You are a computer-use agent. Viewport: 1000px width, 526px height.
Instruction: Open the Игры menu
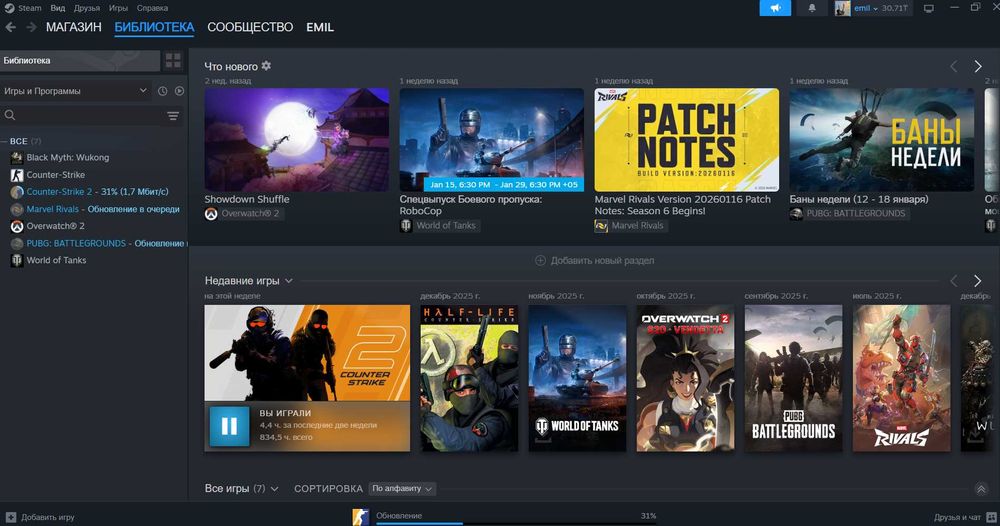[x=118, y=8]
